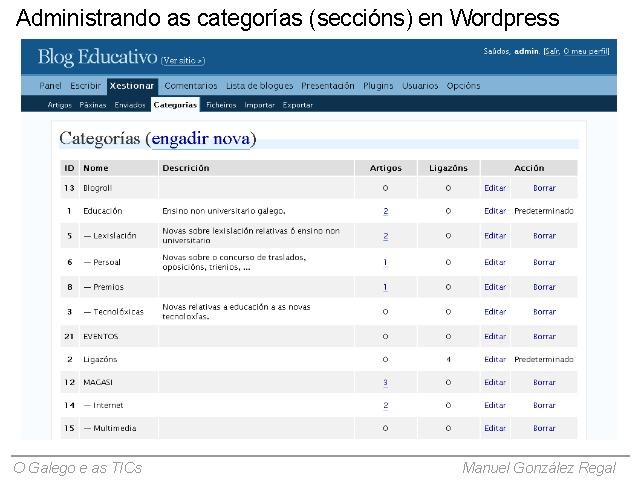The width and height of the screenshot is (640, 480).
Task: Switch to the Ficheiros subtab
Action: pyautogui.click(x=221, y=104)
